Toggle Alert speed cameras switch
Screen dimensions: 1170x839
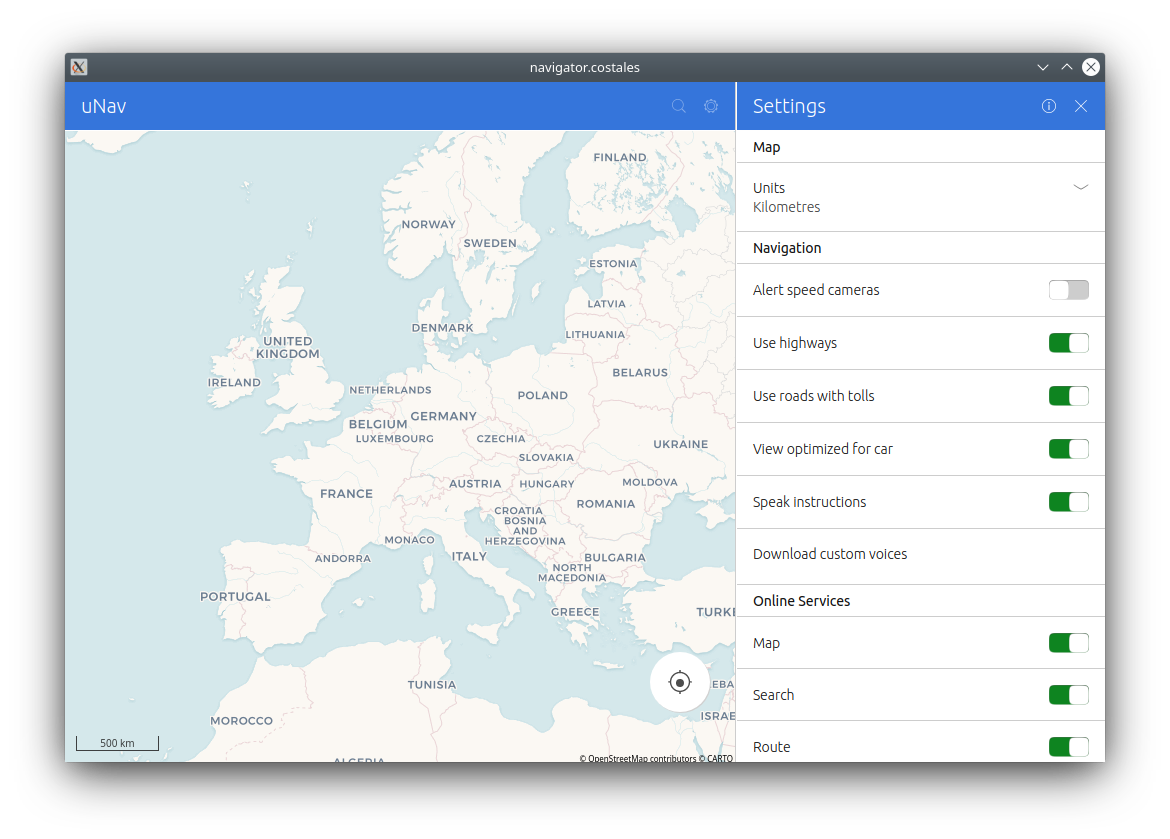[1069, 290]
